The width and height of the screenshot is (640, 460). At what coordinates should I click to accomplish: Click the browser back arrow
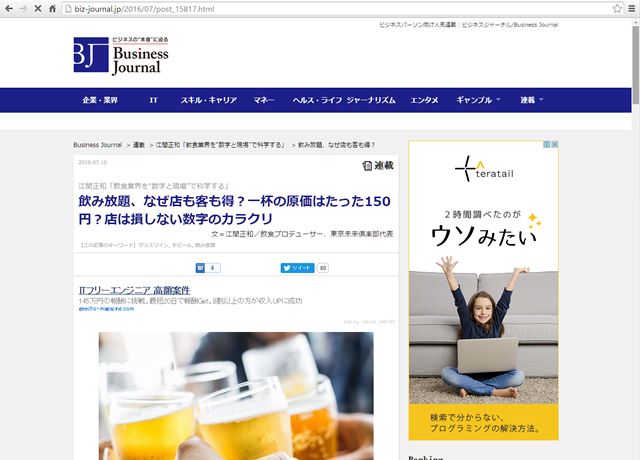9,7
